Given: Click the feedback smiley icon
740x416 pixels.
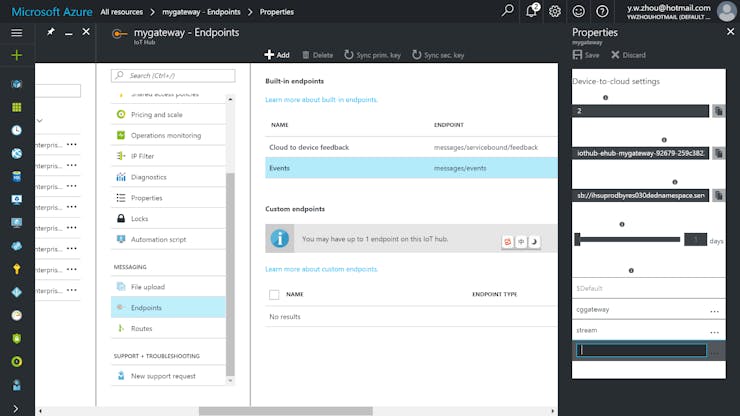Looking at the screenshot, I should 579,11.
